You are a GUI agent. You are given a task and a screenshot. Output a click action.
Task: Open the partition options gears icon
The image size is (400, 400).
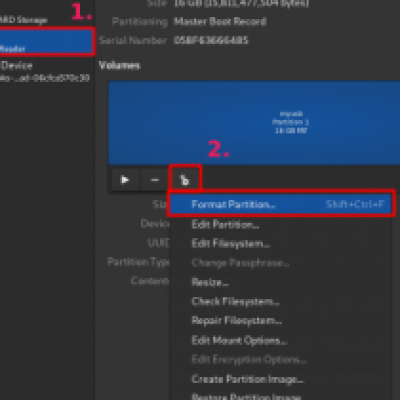tap(185, 180)
